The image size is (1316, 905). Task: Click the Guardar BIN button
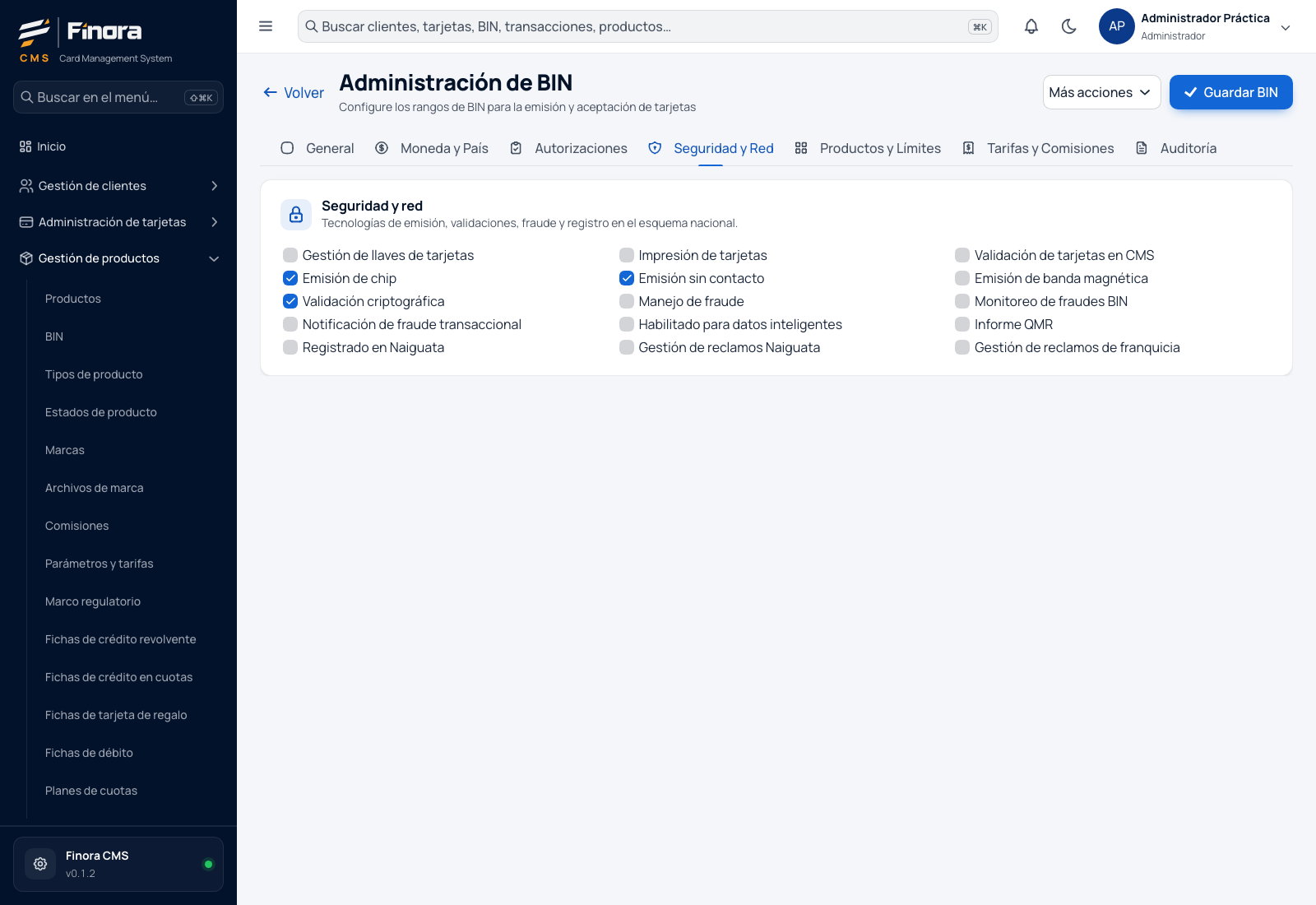(1230, 92)
